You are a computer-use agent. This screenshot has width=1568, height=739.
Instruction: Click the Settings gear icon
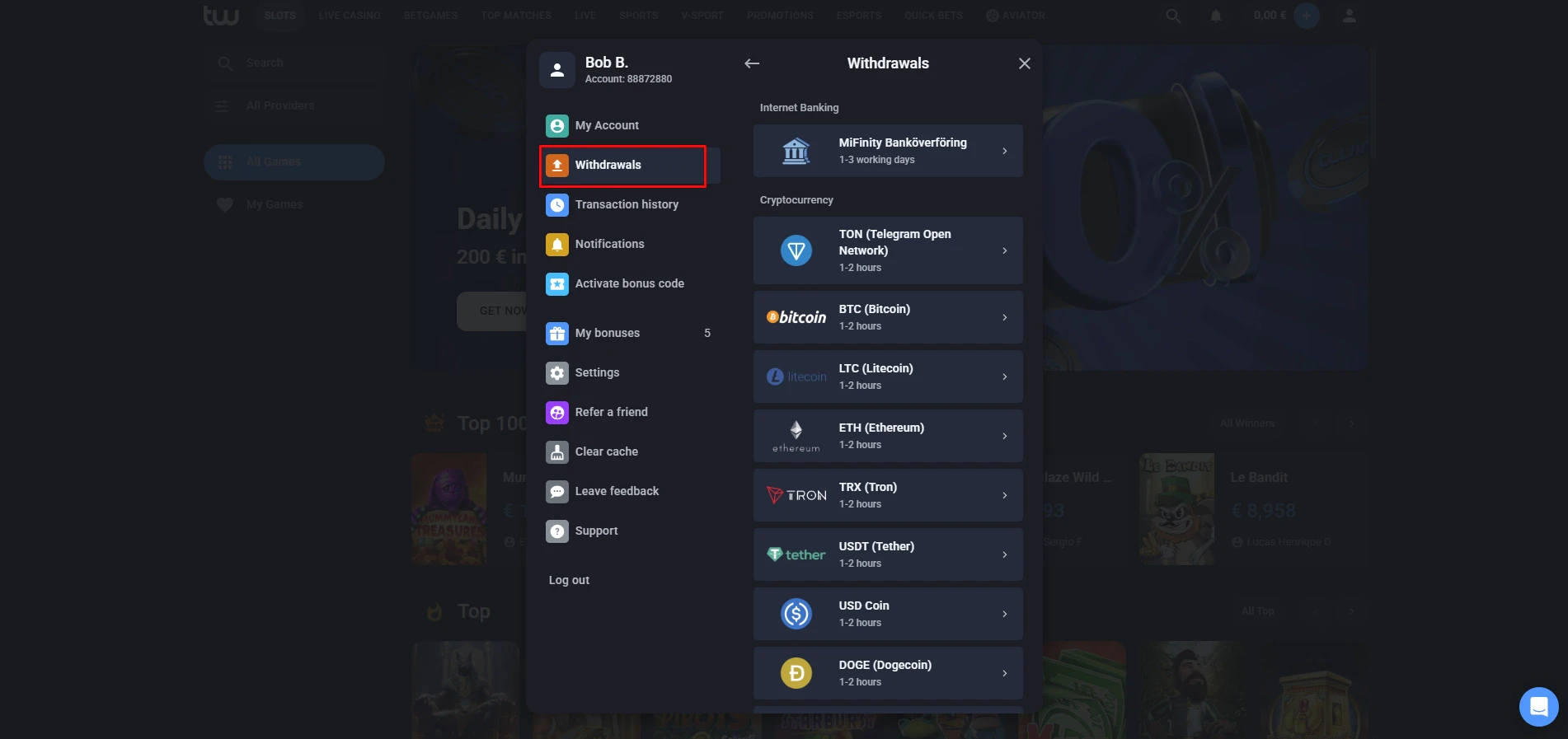click(557, 373)
